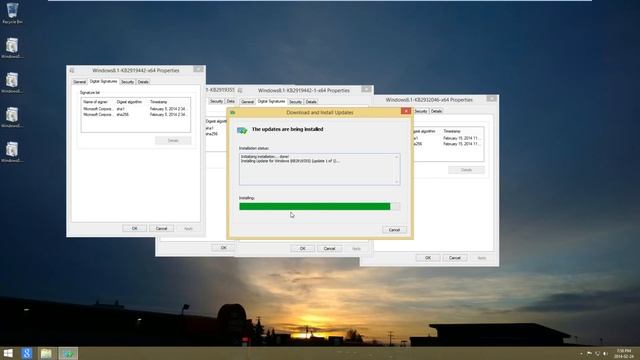Click the Action Center flag tray icon
Image resolution: width=640 pixels, height=360 pixels.
coord(589,353)
